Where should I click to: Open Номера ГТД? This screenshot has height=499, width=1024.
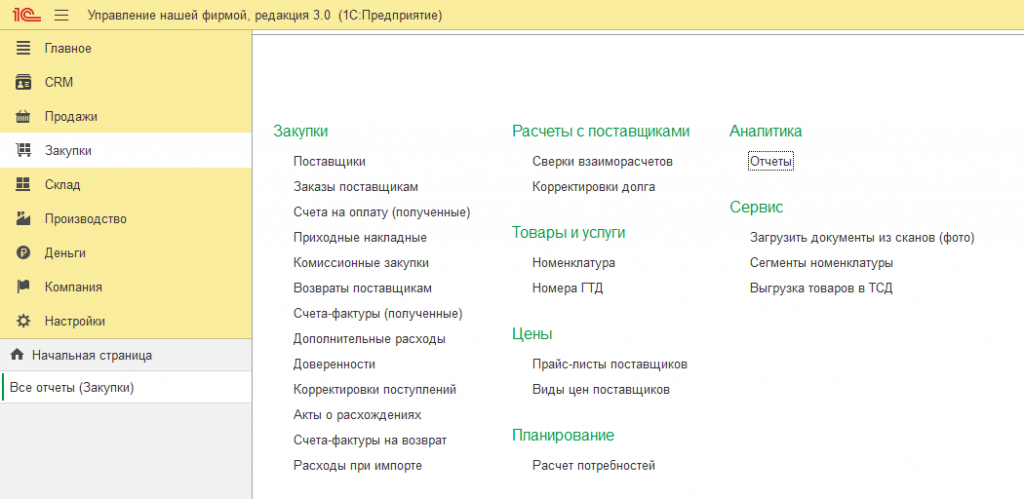tap(568, 288)
